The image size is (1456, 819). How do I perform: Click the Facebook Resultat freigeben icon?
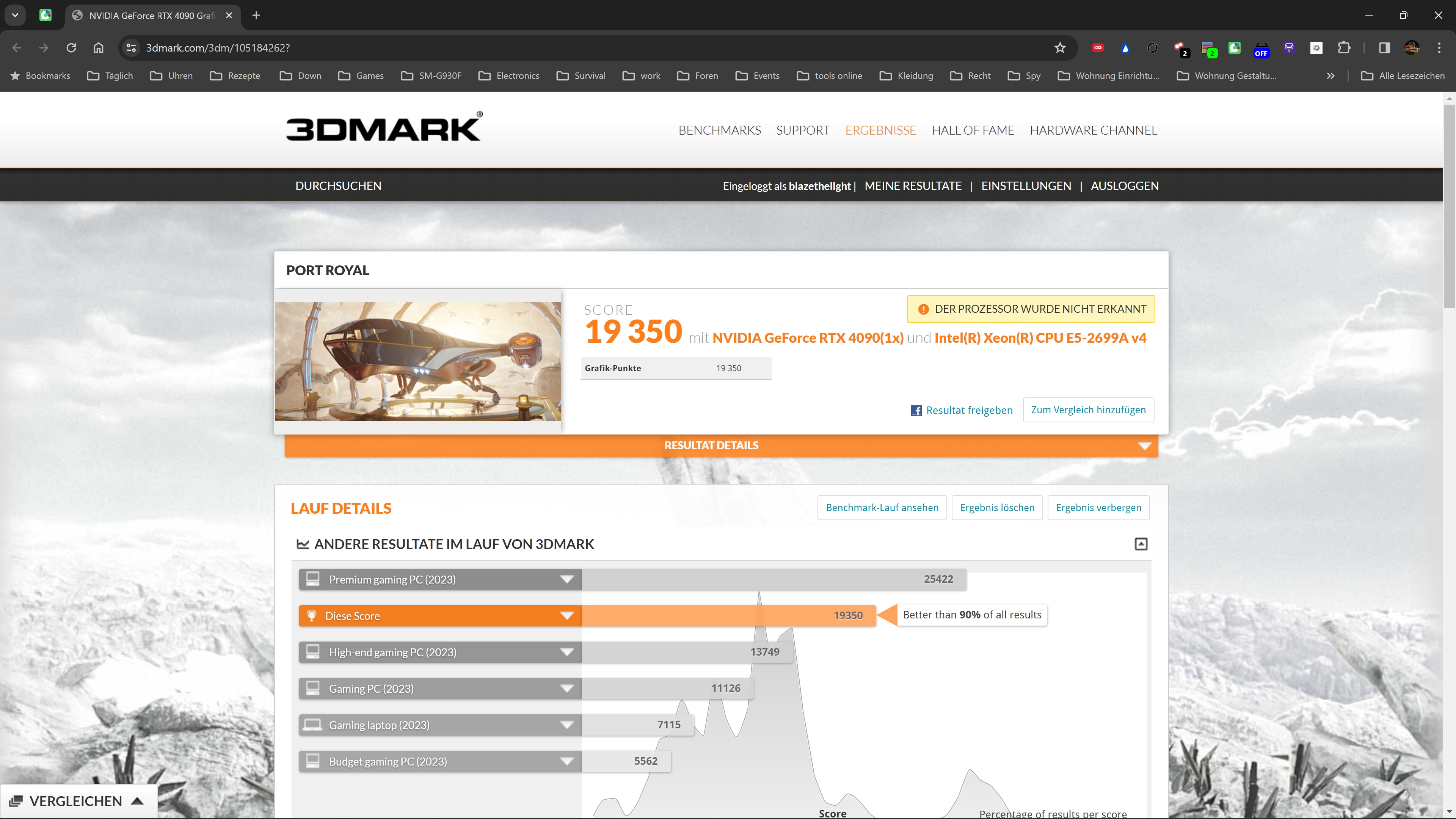[x=916, y=410]
